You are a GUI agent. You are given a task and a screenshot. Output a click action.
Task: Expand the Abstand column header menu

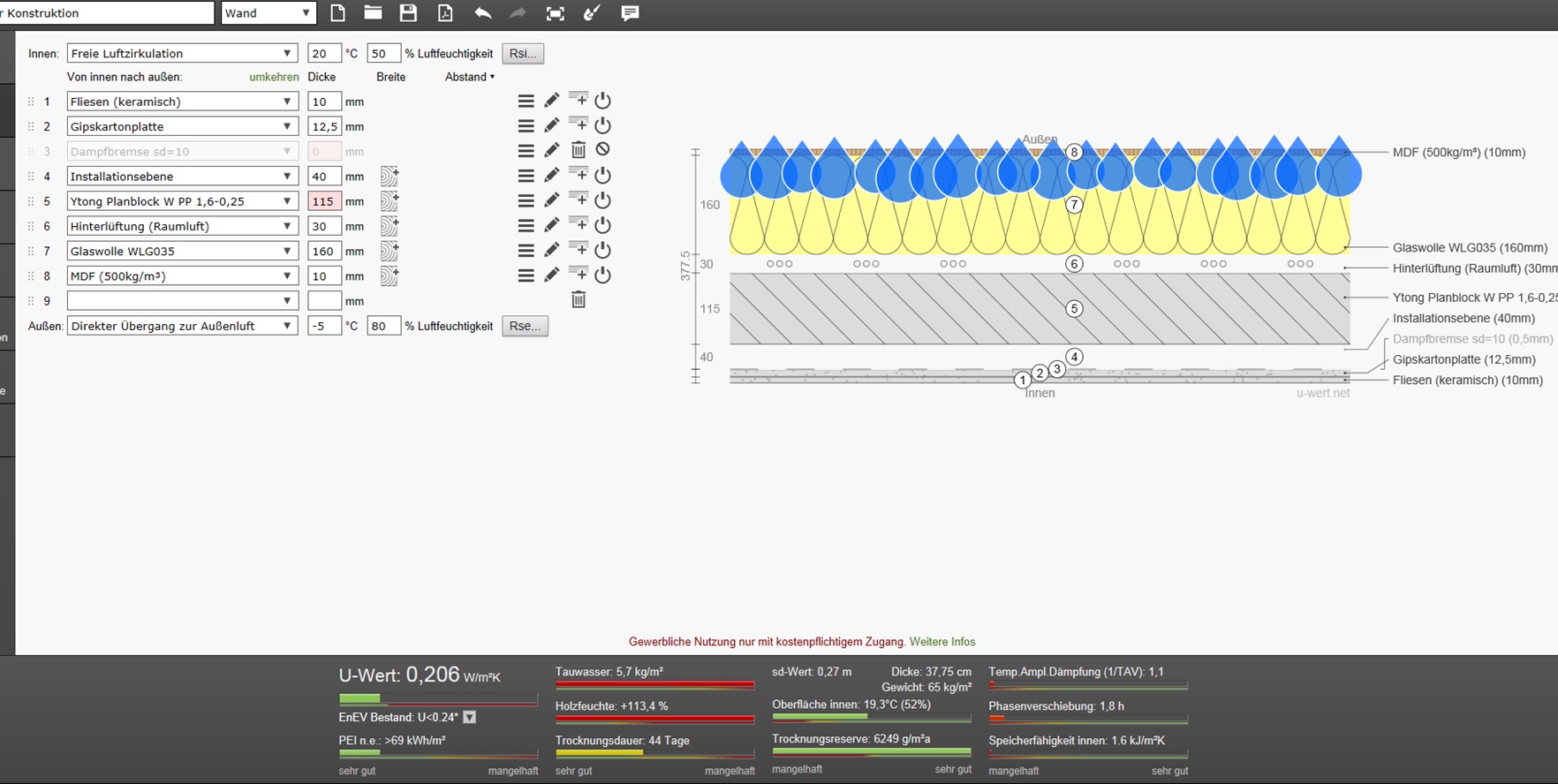tap(470, 77)
